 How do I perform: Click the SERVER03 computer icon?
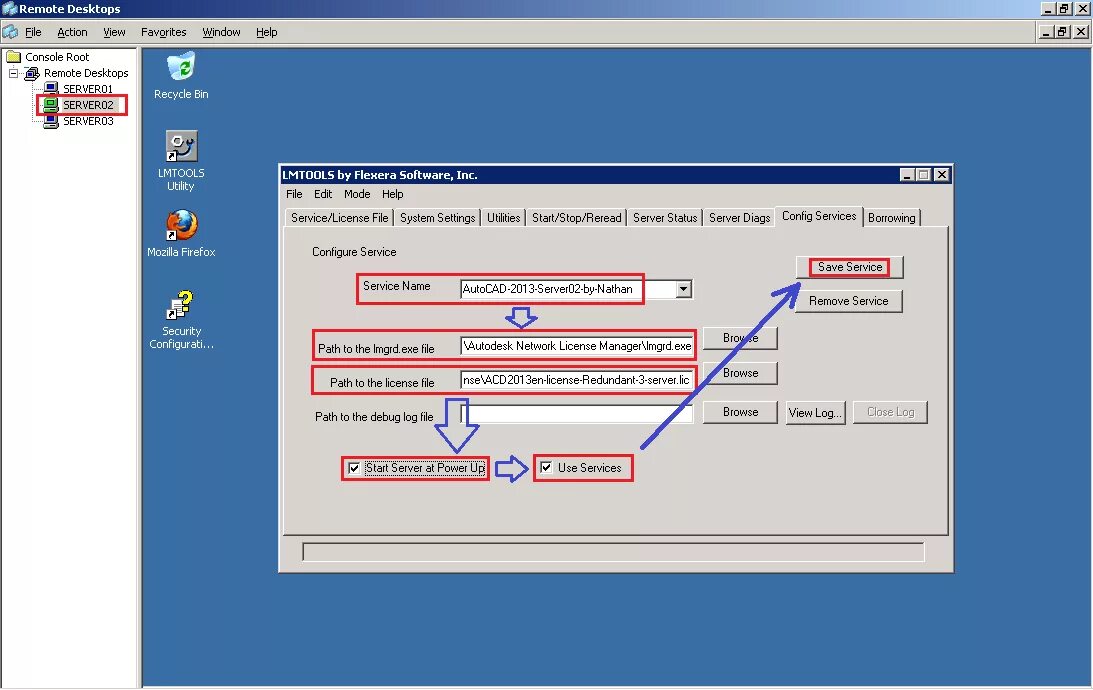pos(51,121)
